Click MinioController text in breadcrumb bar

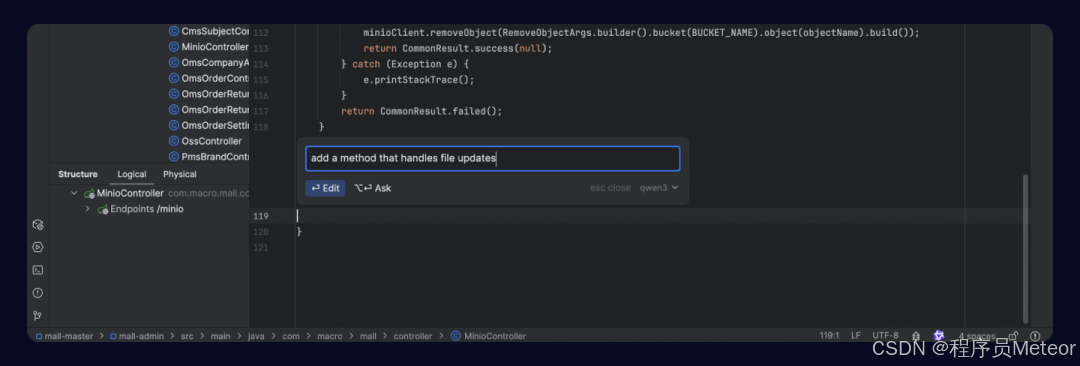(495, 336)
